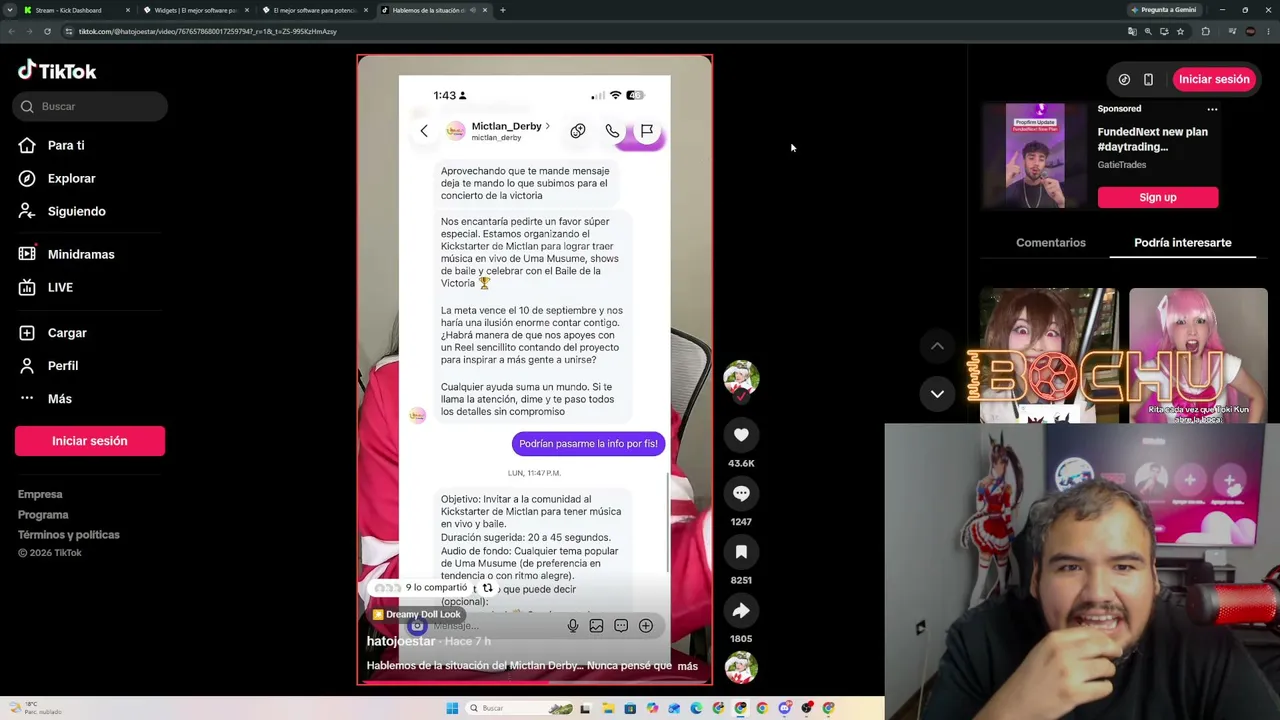The height and width of the screenshot is (720, 1280).
Task: Like the video with the heart icon
Action: (741, 435)
